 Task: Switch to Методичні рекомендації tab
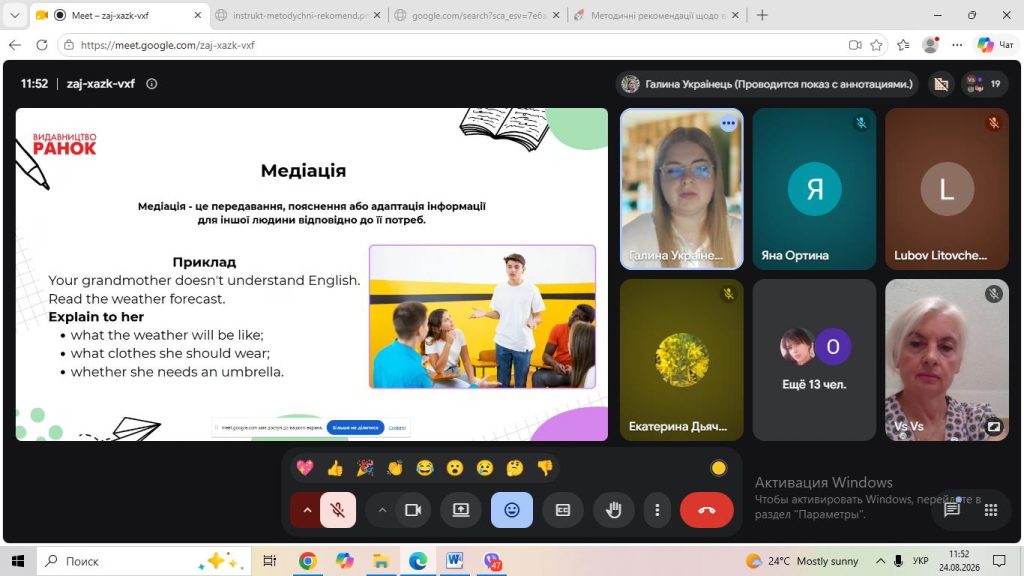657,15
